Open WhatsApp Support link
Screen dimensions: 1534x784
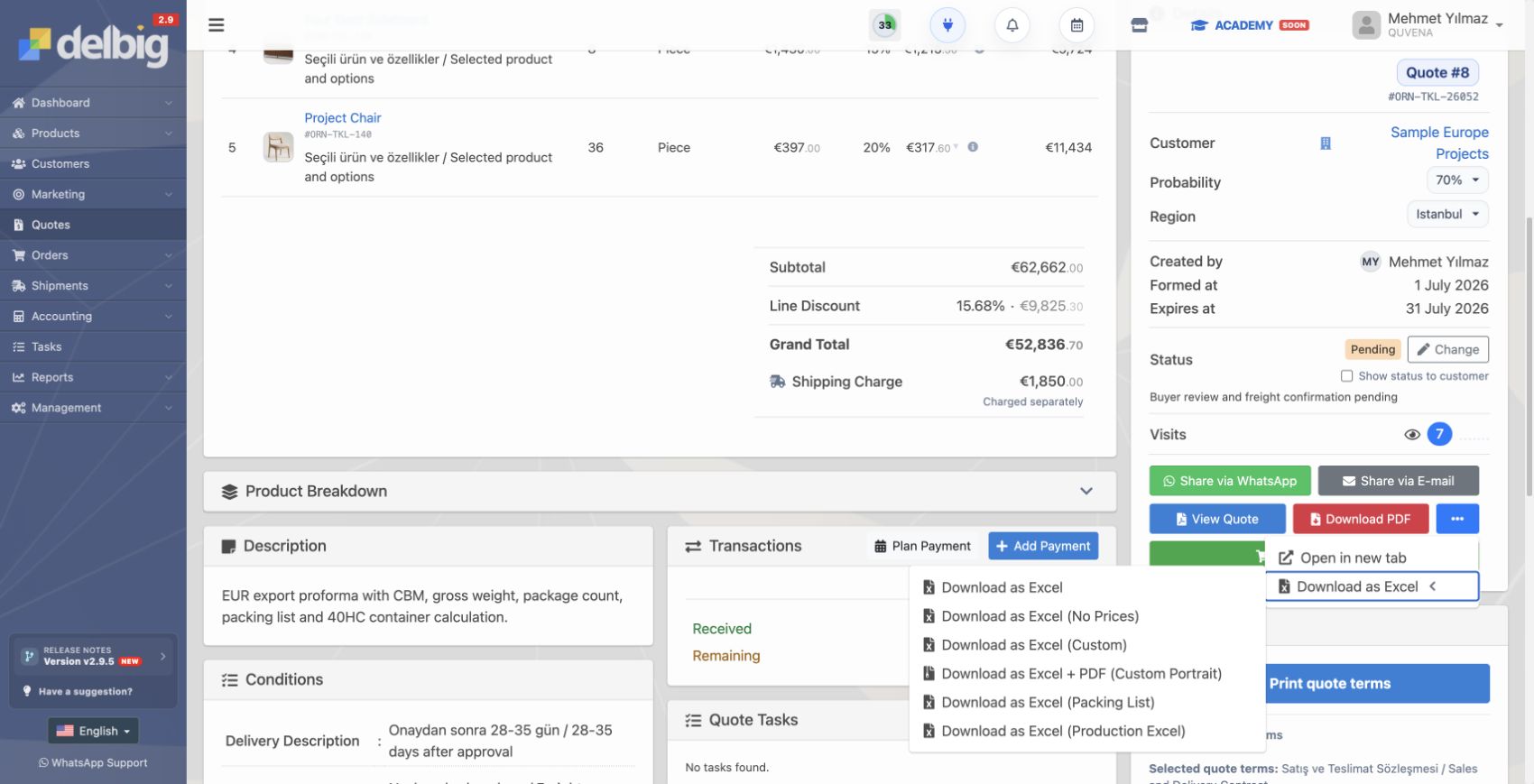point(93,763)
